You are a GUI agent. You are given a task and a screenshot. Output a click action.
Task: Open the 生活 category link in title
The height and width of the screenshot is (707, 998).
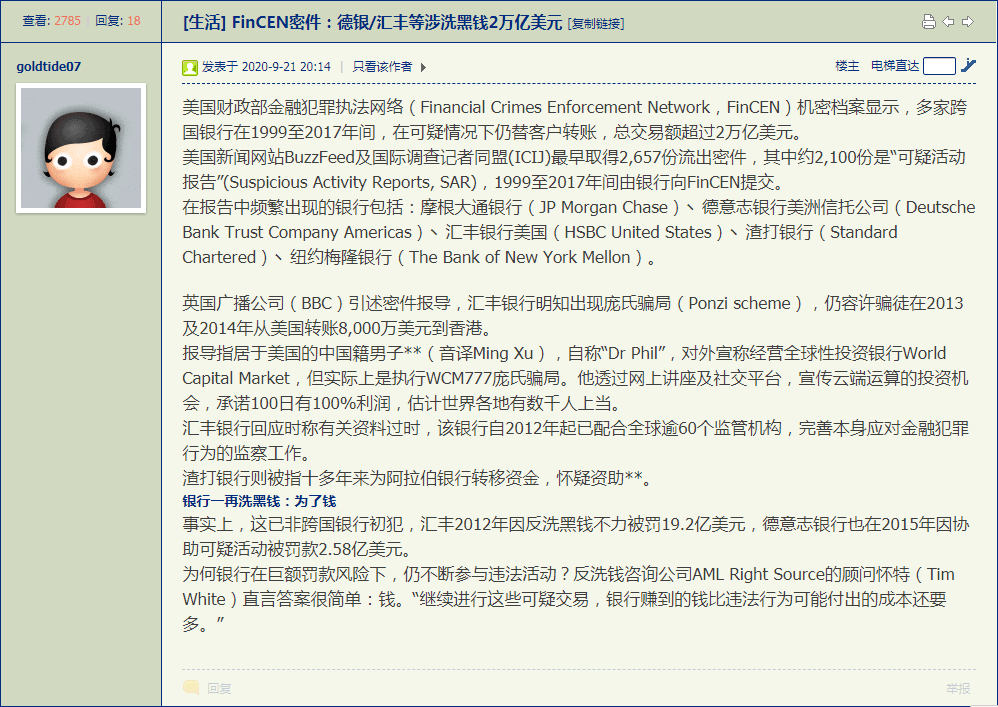pos(204,22)
